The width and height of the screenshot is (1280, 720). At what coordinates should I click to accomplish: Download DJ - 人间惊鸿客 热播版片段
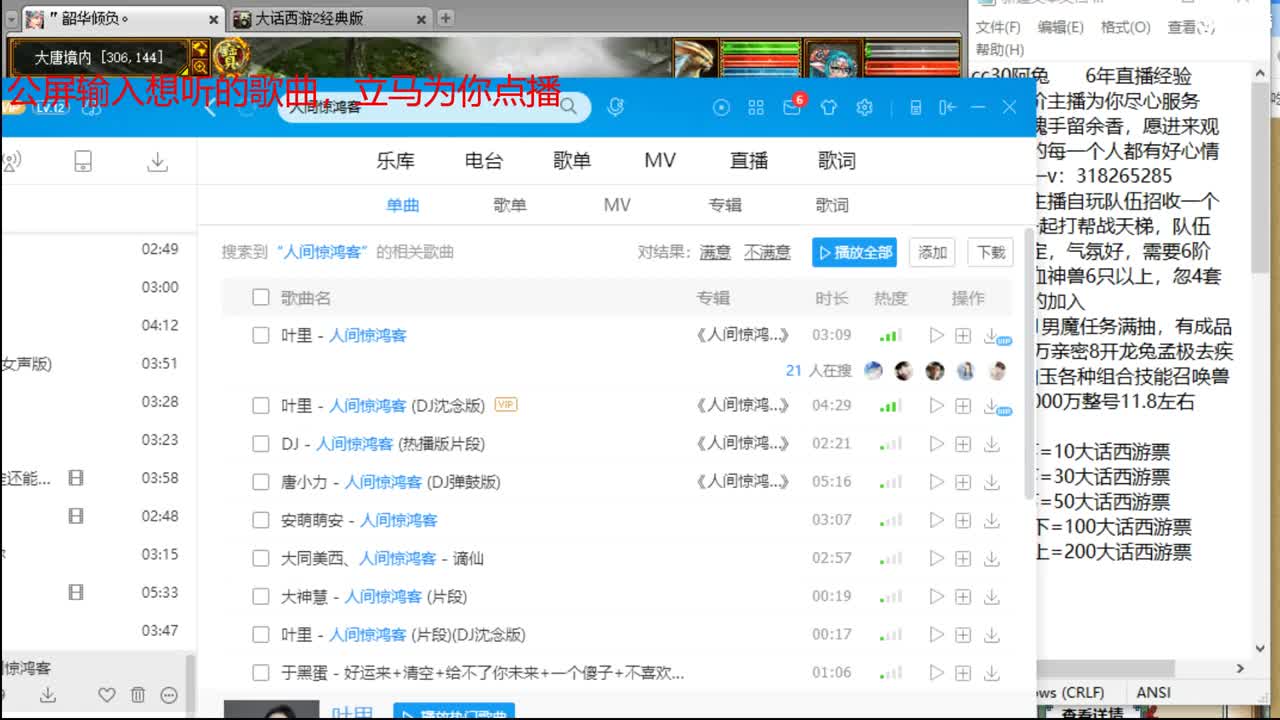991,444
